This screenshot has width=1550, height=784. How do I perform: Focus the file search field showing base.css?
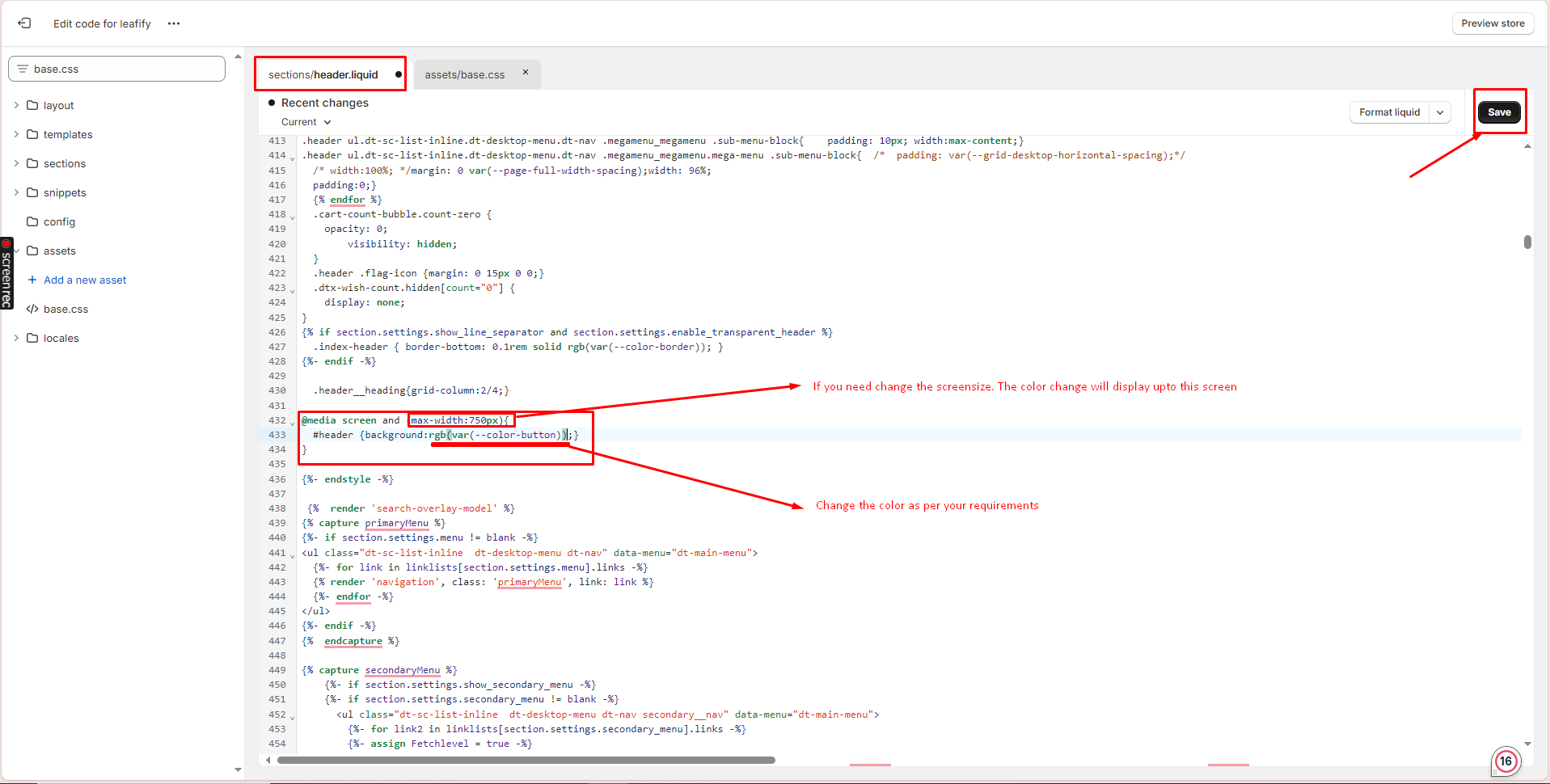tap(117, 69)
